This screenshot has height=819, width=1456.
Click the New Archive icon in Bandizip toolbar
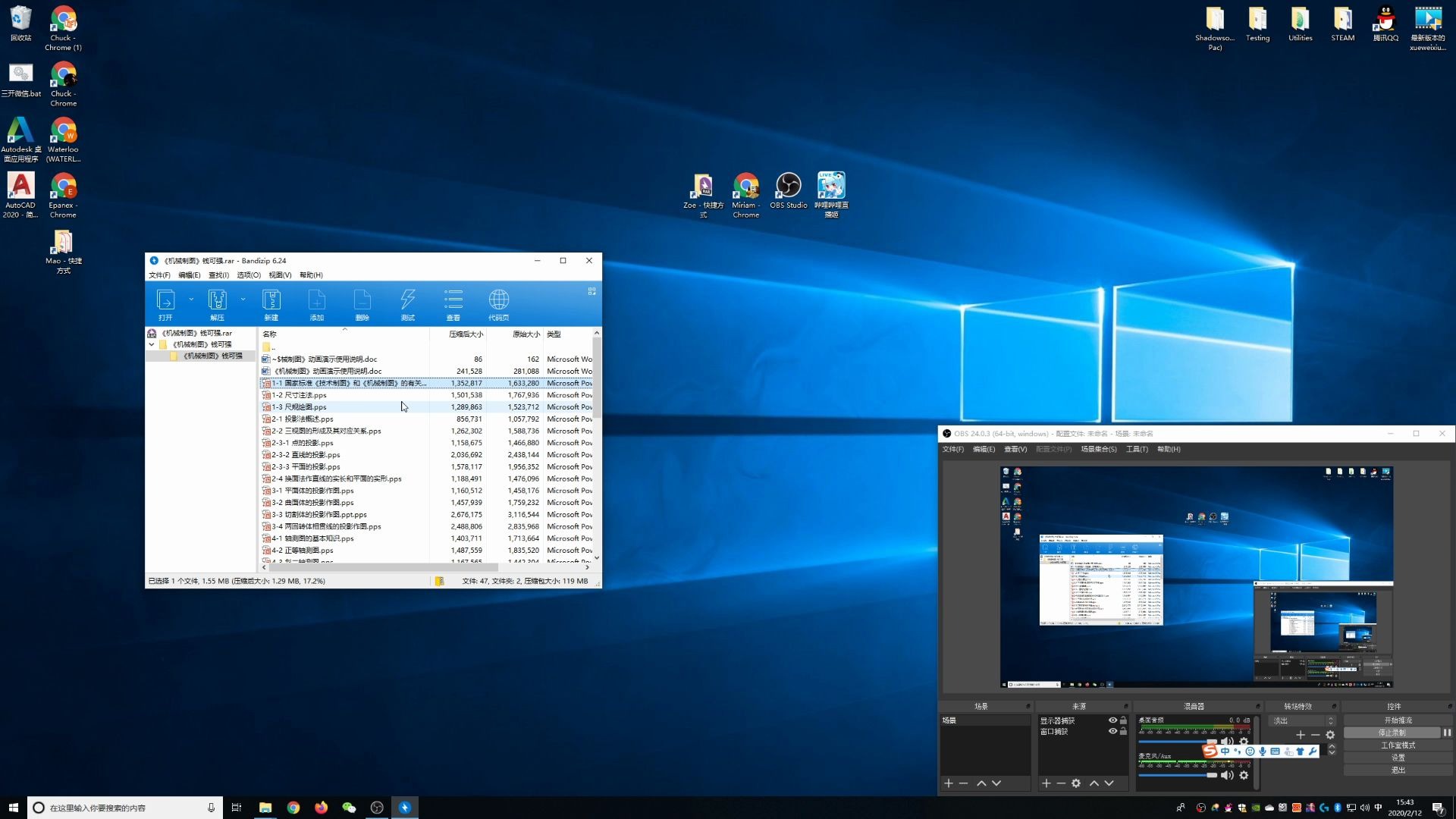click(x=271, y=303)
